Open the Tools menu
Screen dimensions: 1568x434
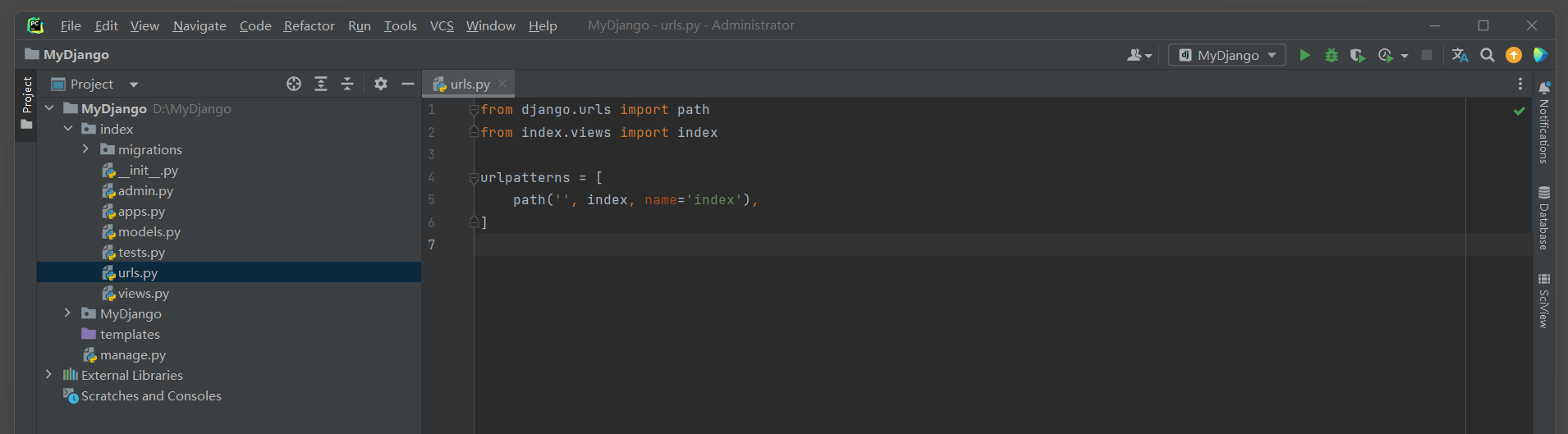click(x=400, y=25)
